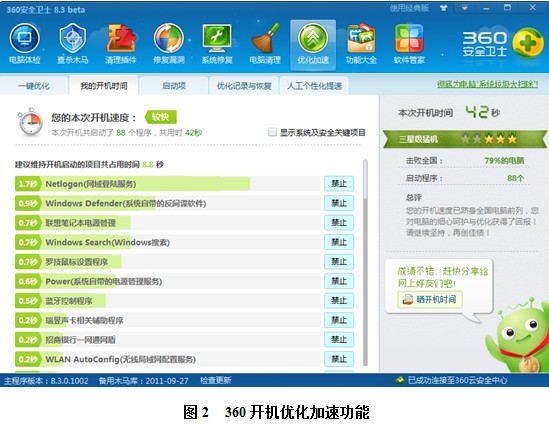Image resolution: width=549 pixels, height=427 pixels.
Task: Click the stopwatch boot speed icon
Action: click(x=30, y=122)
